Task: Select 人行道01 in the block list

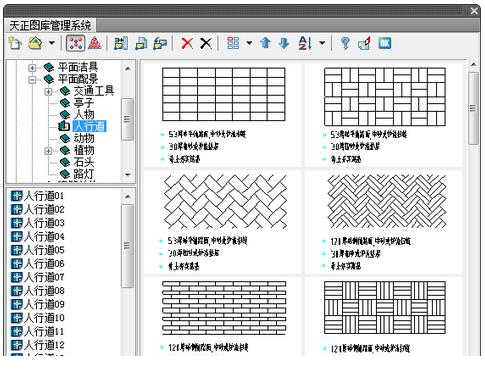Action: pos(44,196)
